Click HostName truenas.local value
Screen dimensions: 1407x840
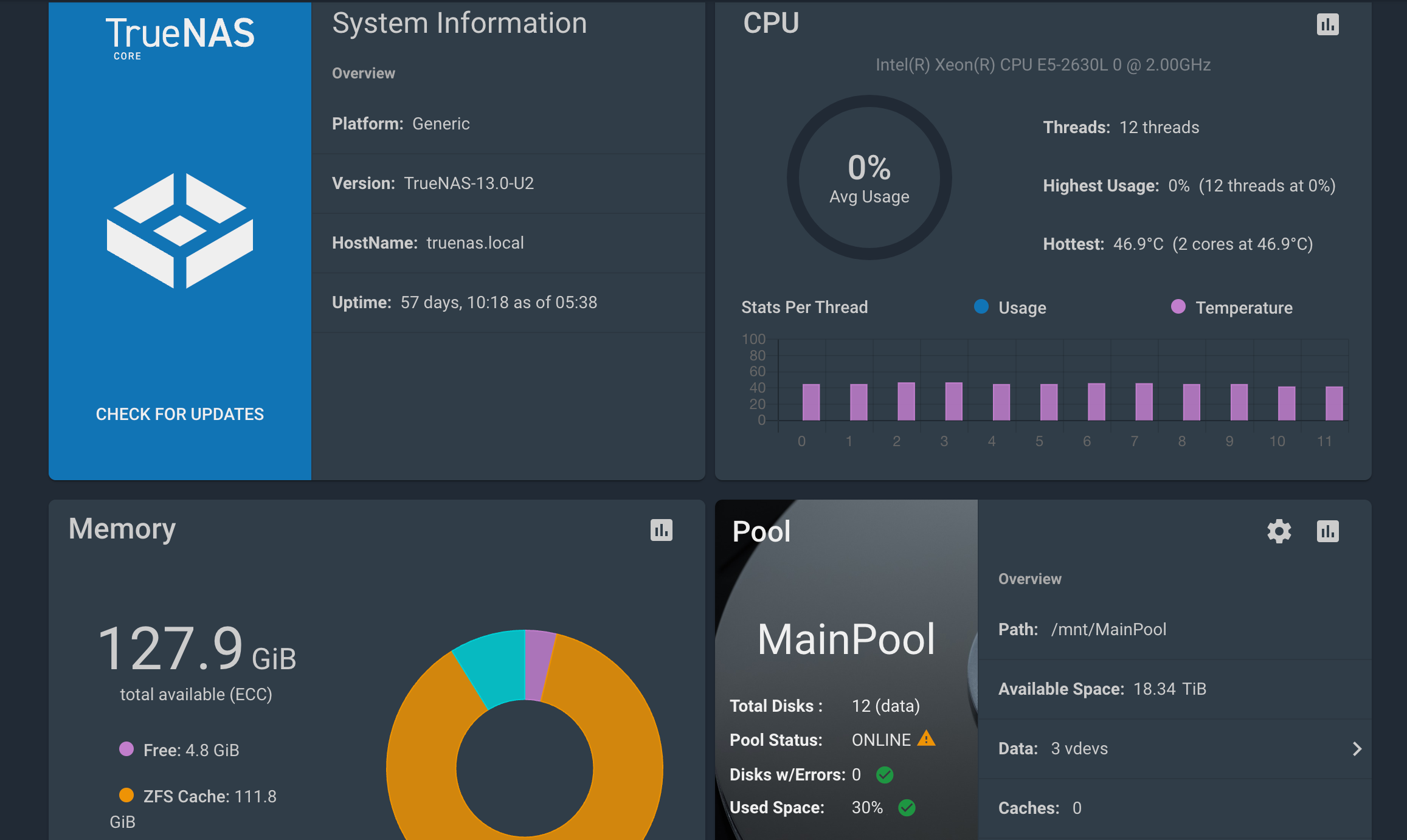[x=475, y=243]
